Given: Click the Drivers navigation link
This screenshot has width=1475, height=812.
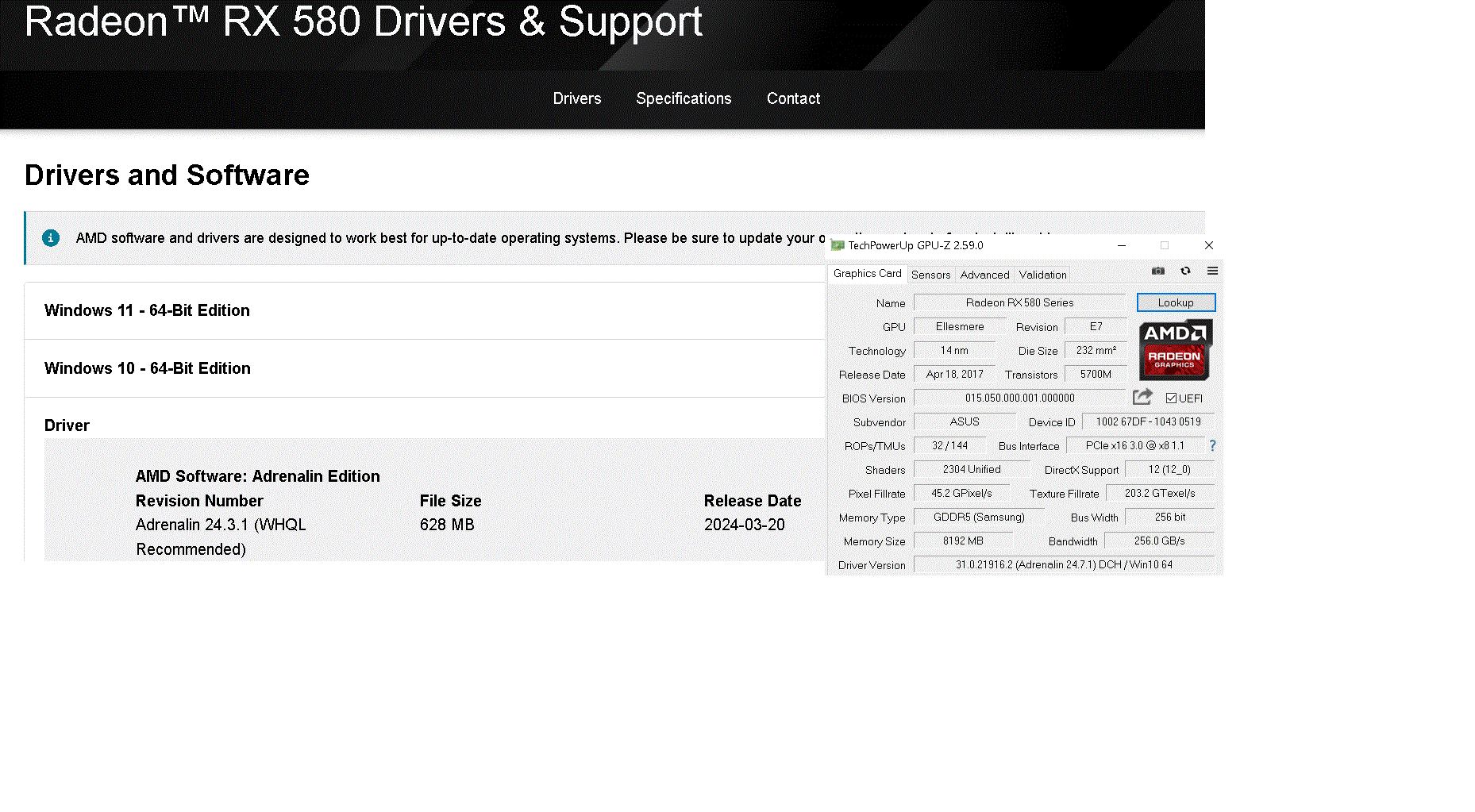Looking at the screenshot, I should (x=577, y=99).
